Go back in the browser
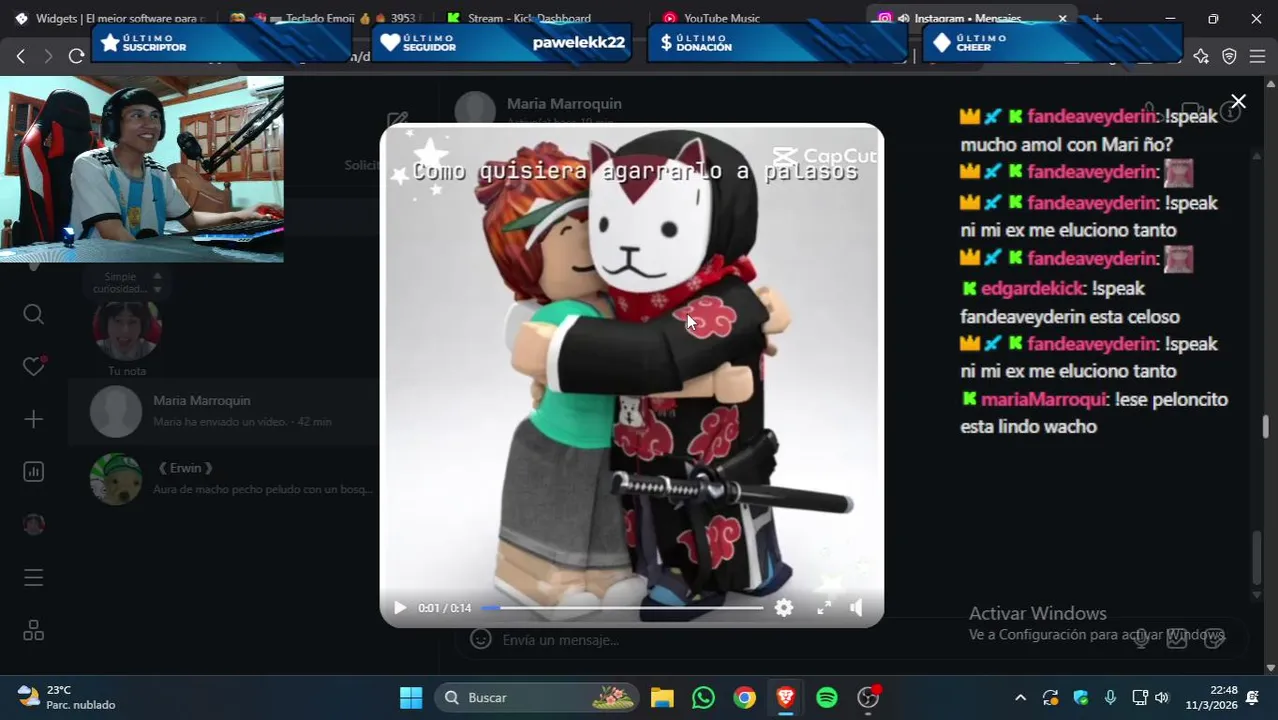This screenshot has height=720, width=1278. pyautogui.click(x=20, y=56)
